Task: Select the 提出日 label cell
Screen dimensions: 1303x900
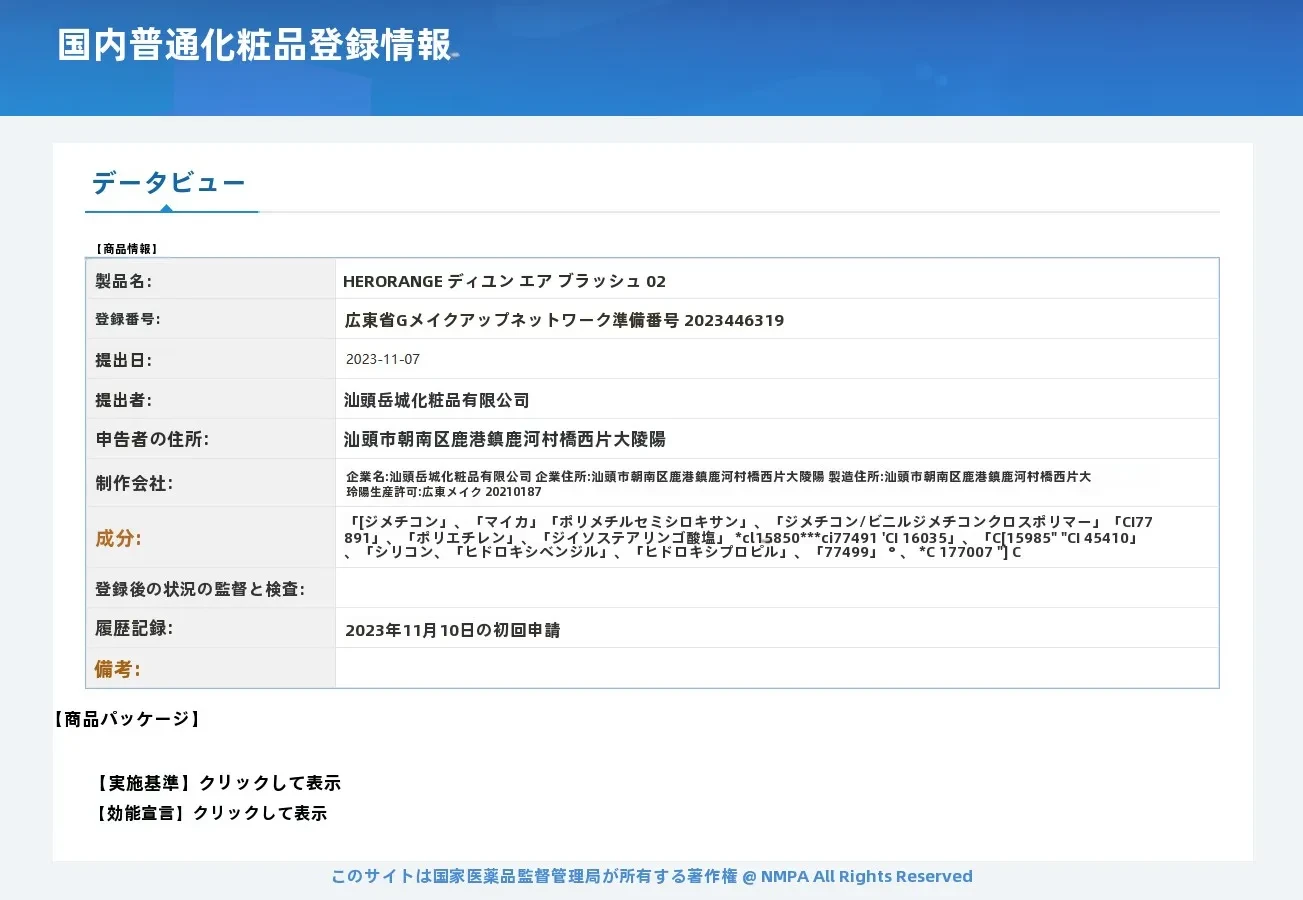Action: [211, 359]
